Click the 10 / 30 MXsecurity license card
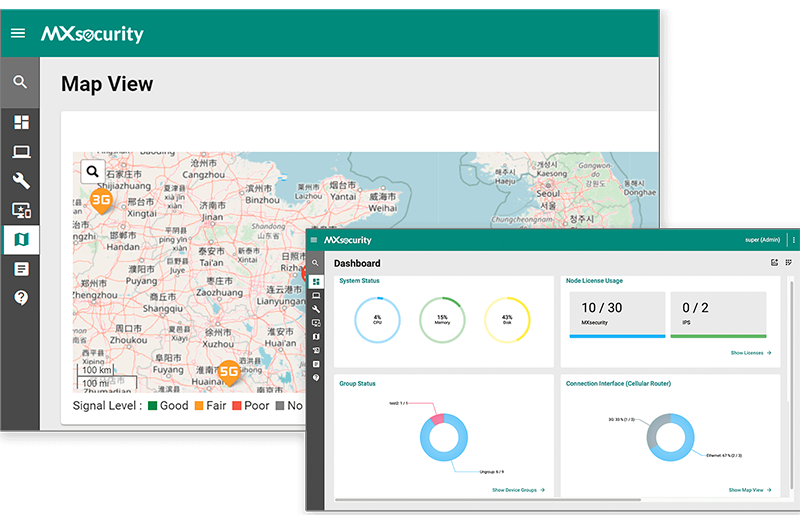Screen dimensions: 800x524 [x=617, y=313]
